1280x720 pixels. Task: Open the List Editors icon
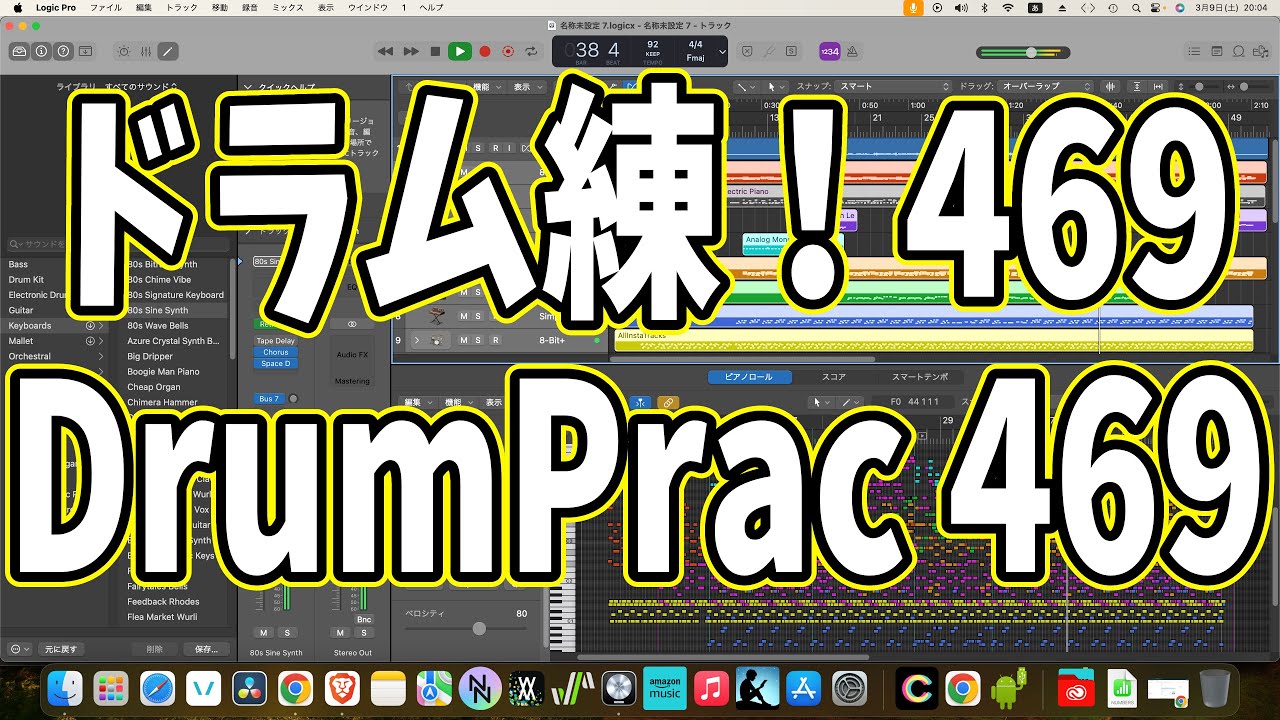click(1193, 51)
